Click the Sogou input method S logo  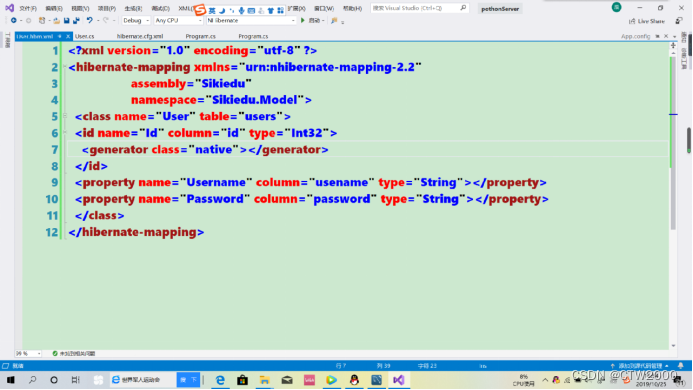point(200,10)
